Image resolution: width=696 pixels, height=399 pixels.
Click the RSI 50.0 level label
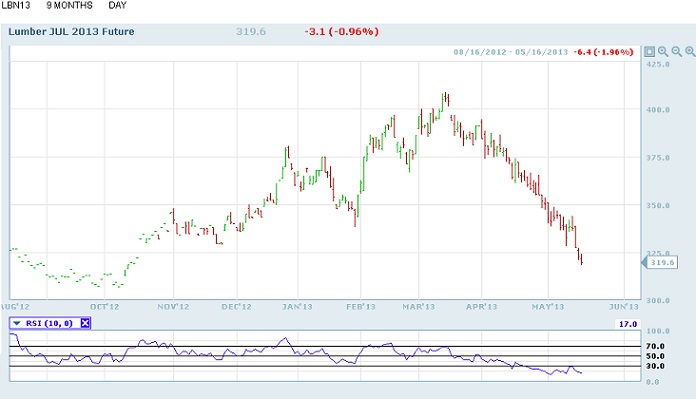click(x=655, y=356)
